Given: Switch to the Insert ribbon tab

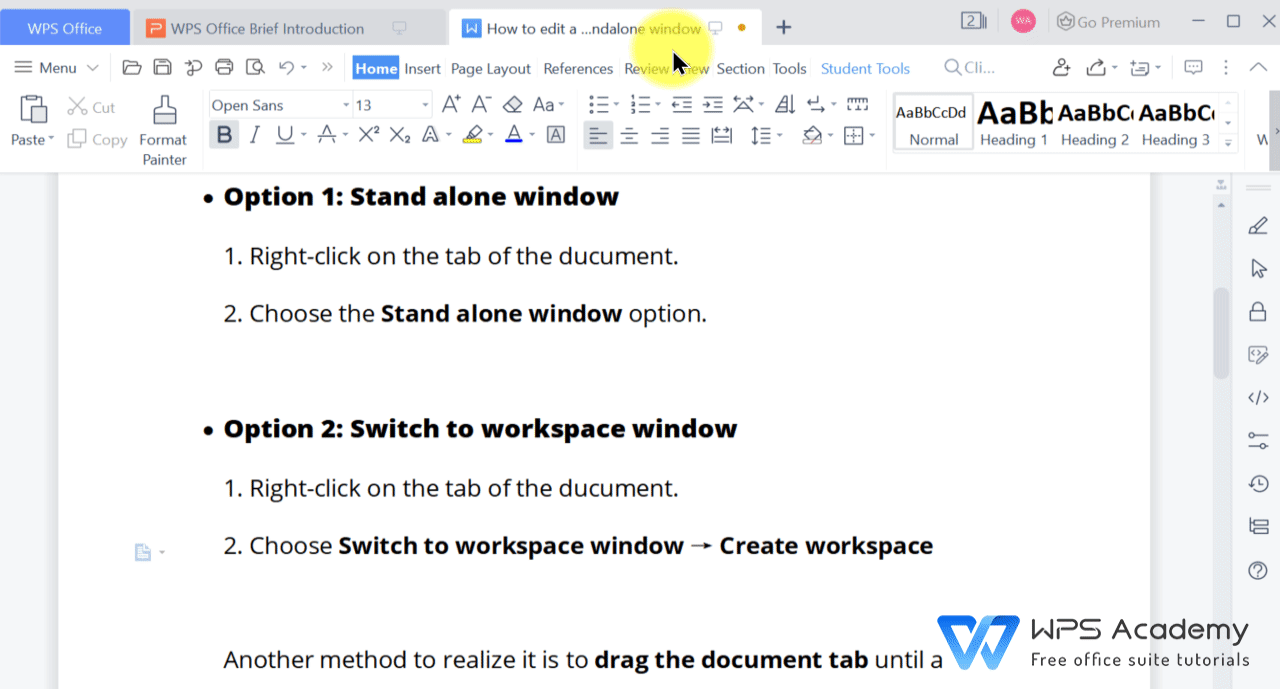Looking at the screenshot, I should coord(422,68).
